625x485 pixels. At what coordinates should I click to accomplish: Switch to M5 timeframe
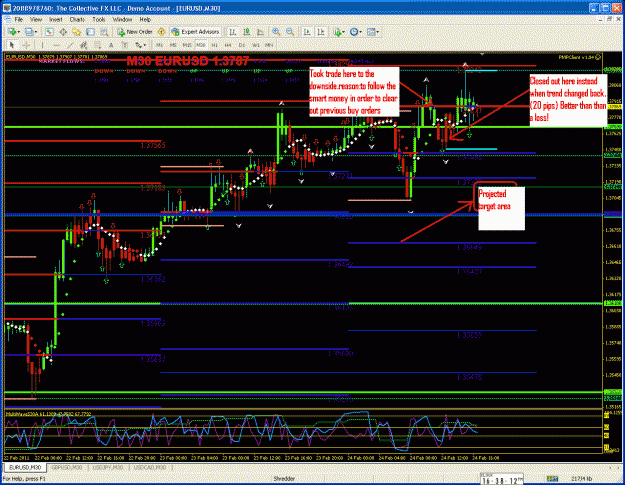[x=173, y=45]
